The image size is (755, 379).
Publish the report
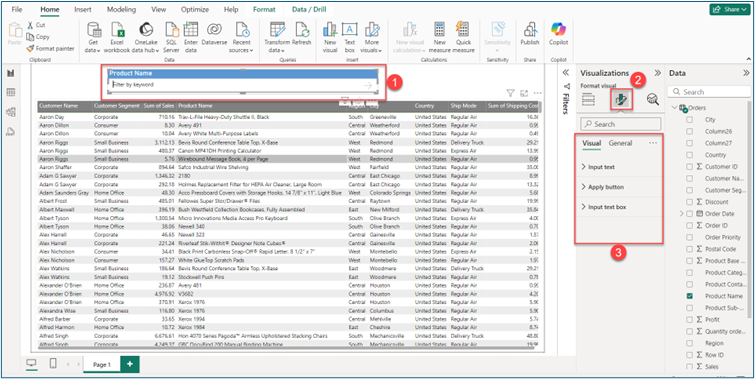pyautogui.click(x=530, y=34)
